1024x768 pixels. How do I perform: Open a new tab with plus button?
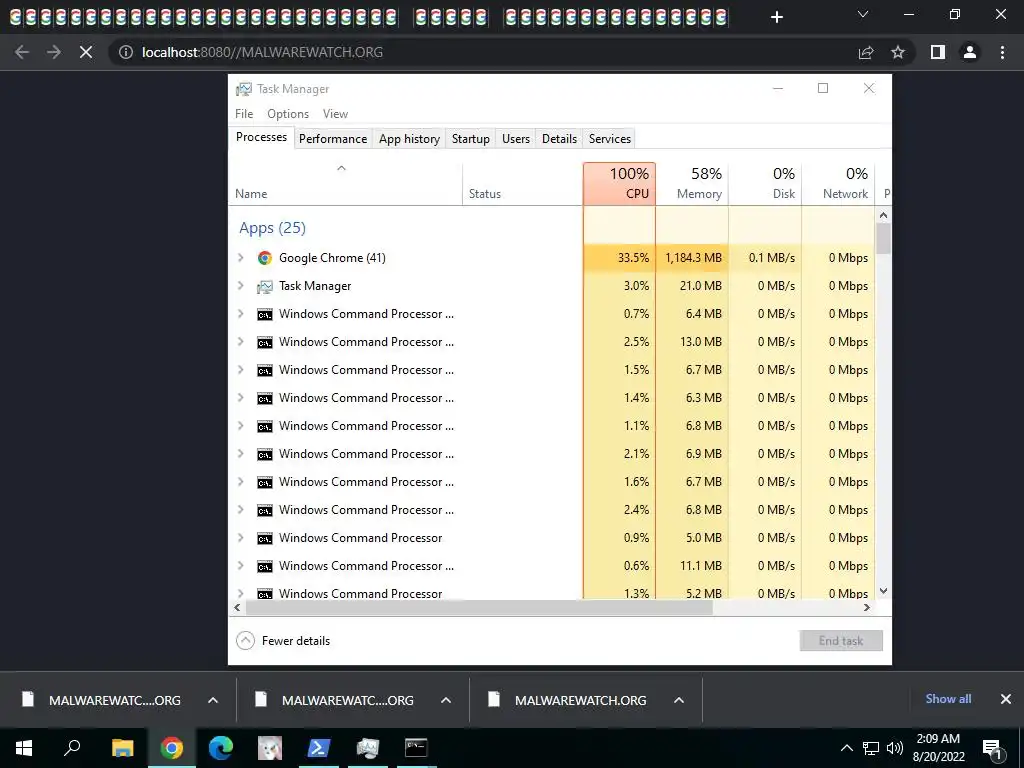coord(776,17)
